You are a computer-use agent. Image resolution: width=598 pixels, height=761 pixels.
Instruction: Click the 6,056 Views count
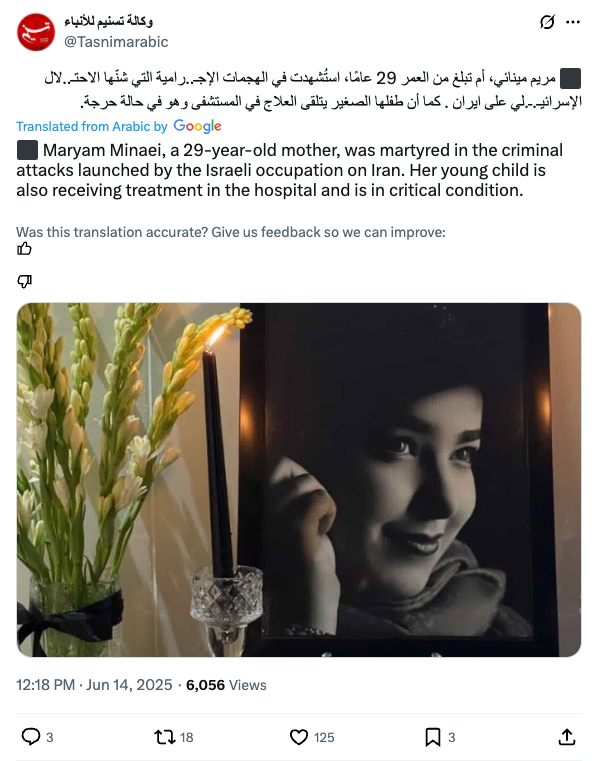click(x=226, y=685)
